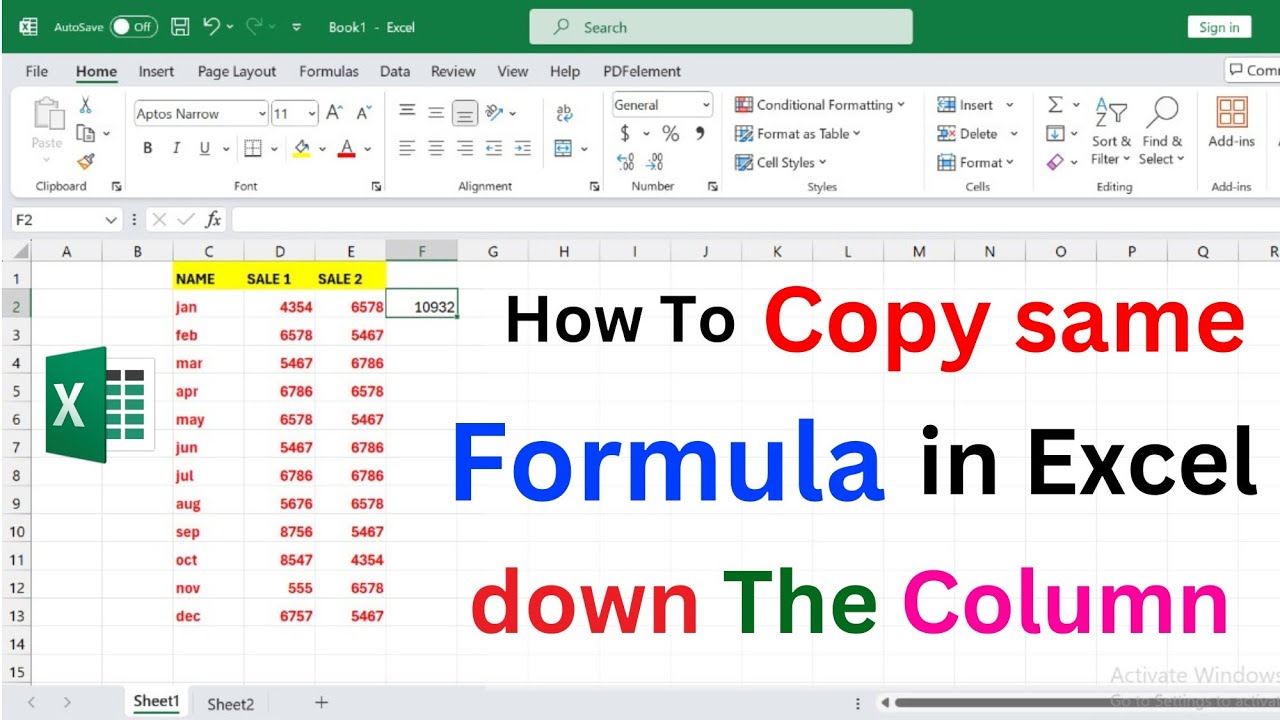Switch to the Insert tab
1280x720 pixels.
pos(156,71)
